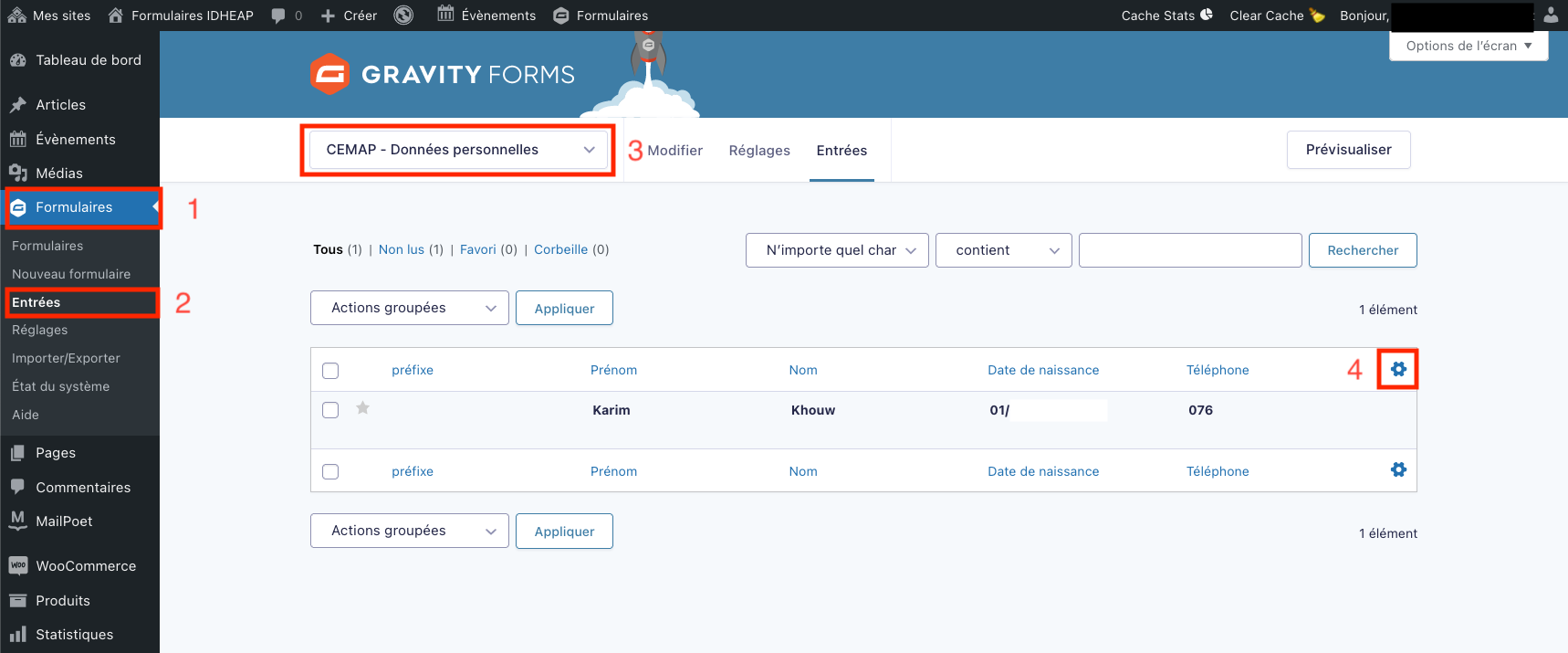Click the gear icon in table footer

click(x=1398, y=469)
